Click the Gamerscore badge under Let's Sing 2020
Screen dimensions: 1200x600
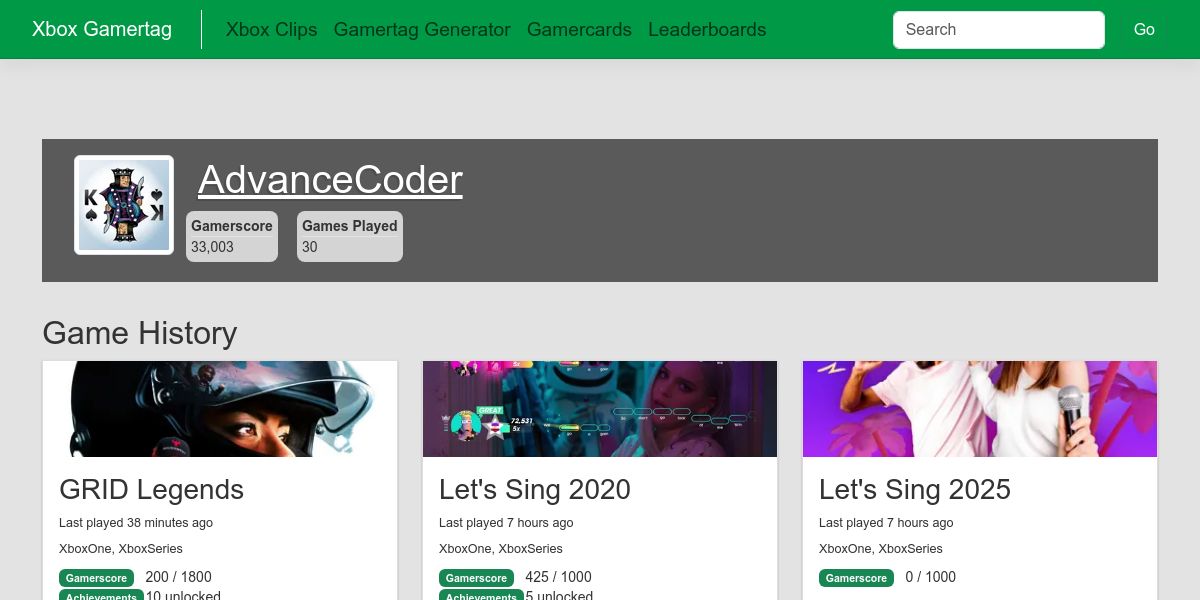[477, 578]
